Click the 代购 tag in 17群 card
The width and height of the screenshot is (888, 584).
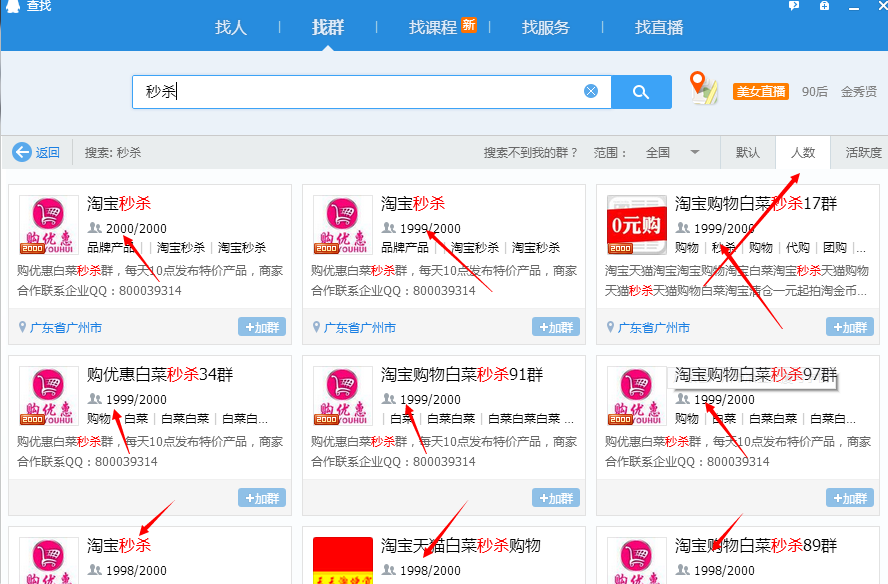pyautogui.click(x=797, y=248)
